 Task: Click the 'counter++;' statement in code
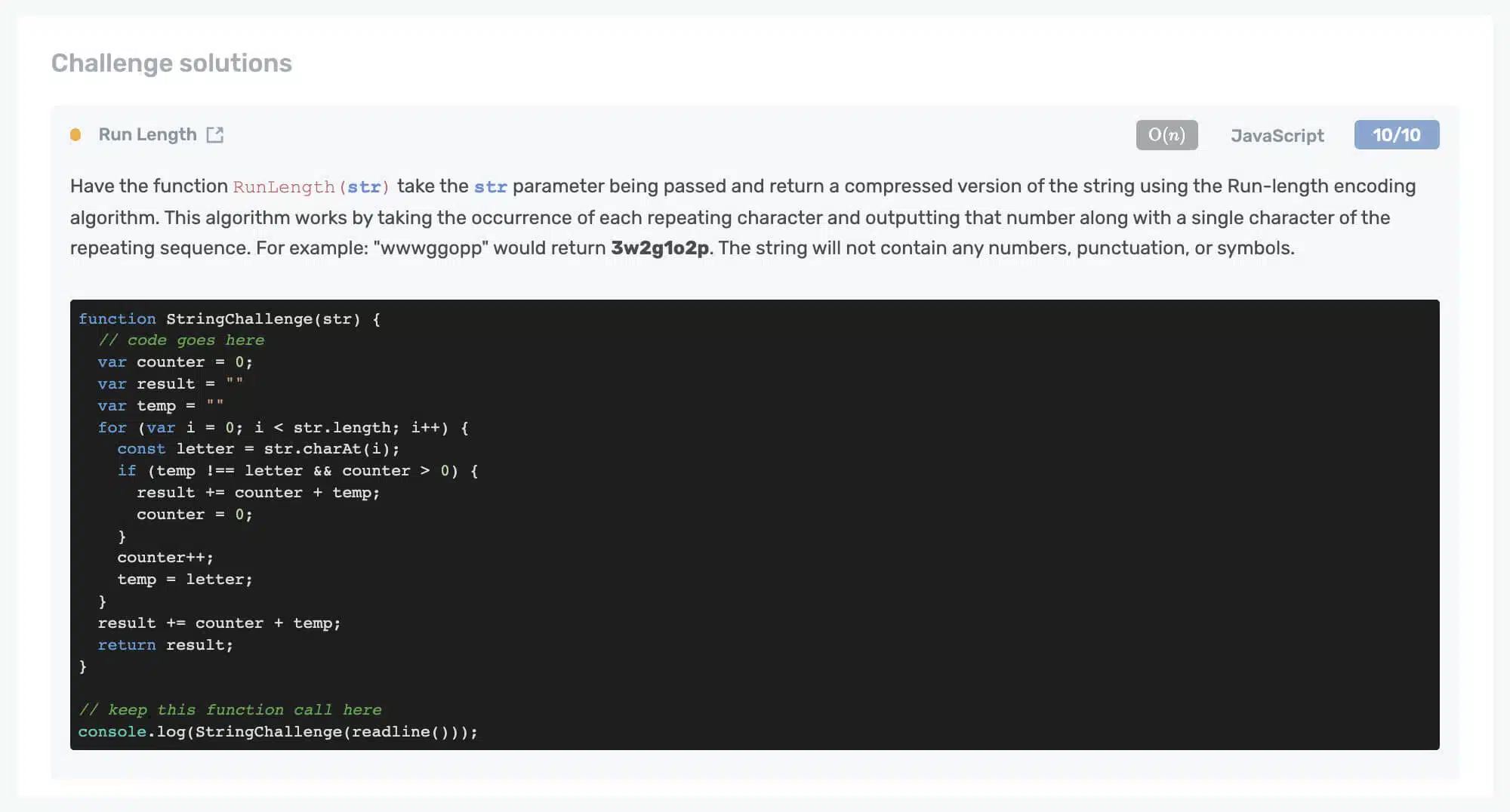165,558
